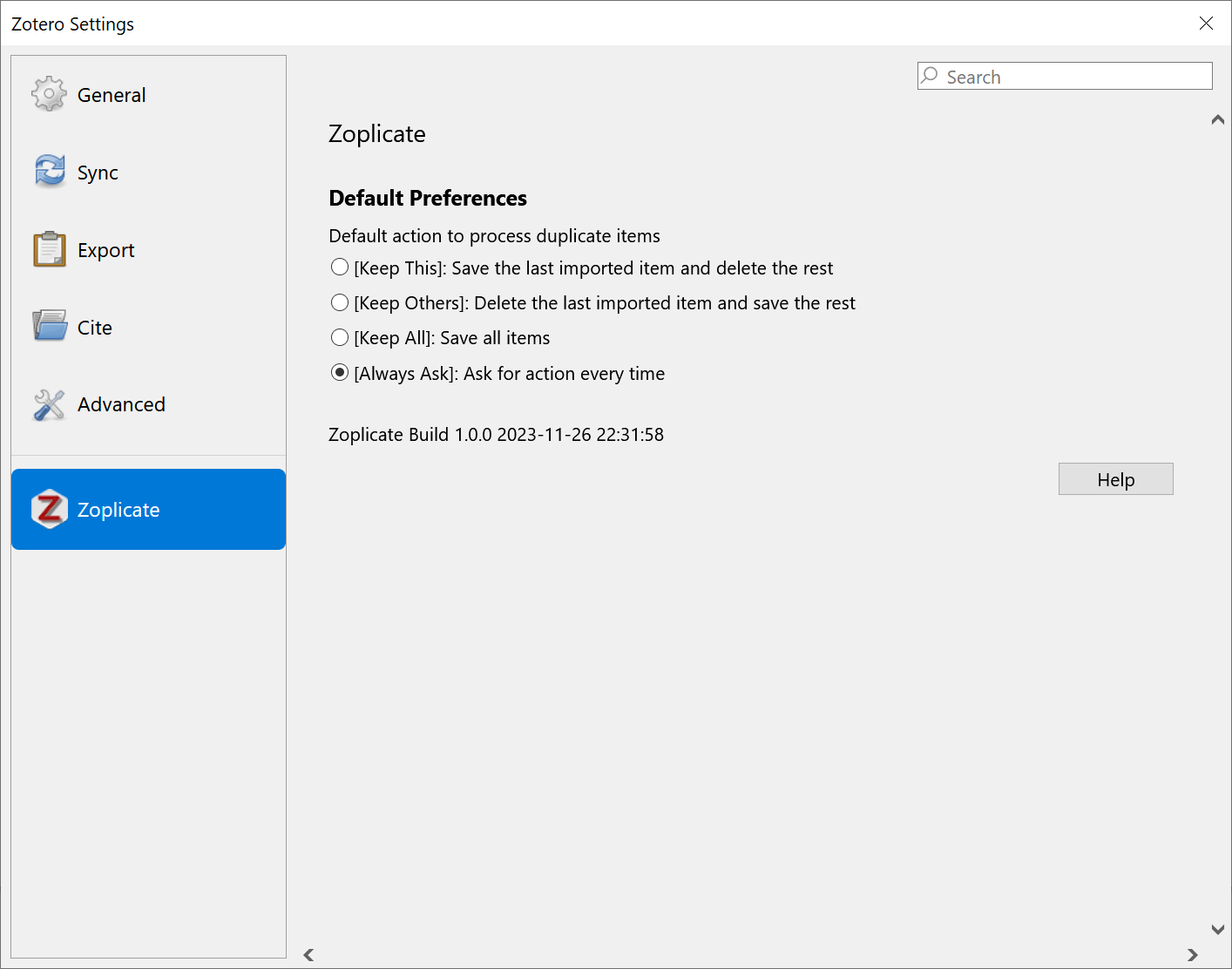
Task: Switch to the Sync settings pane
Action: point(96,172)
